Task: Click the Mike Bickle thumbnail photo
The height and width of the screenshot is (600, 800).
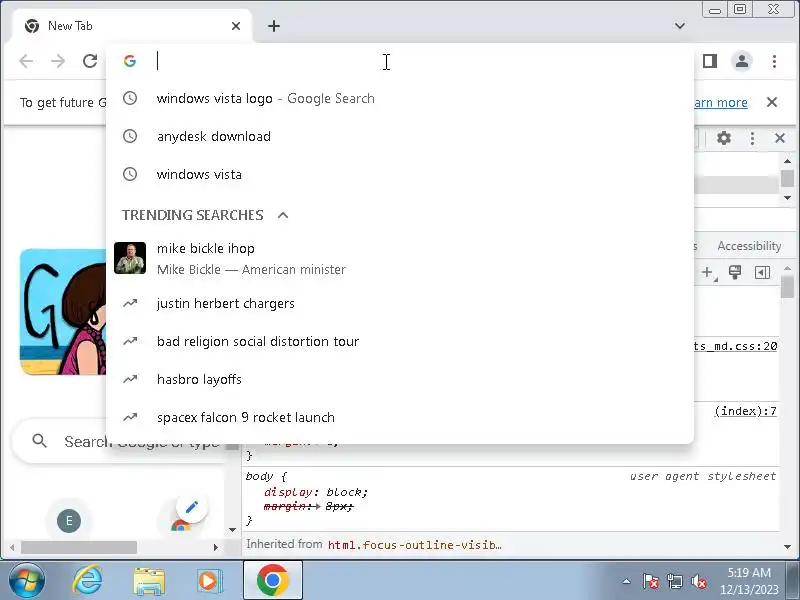Action: [130, 258]
